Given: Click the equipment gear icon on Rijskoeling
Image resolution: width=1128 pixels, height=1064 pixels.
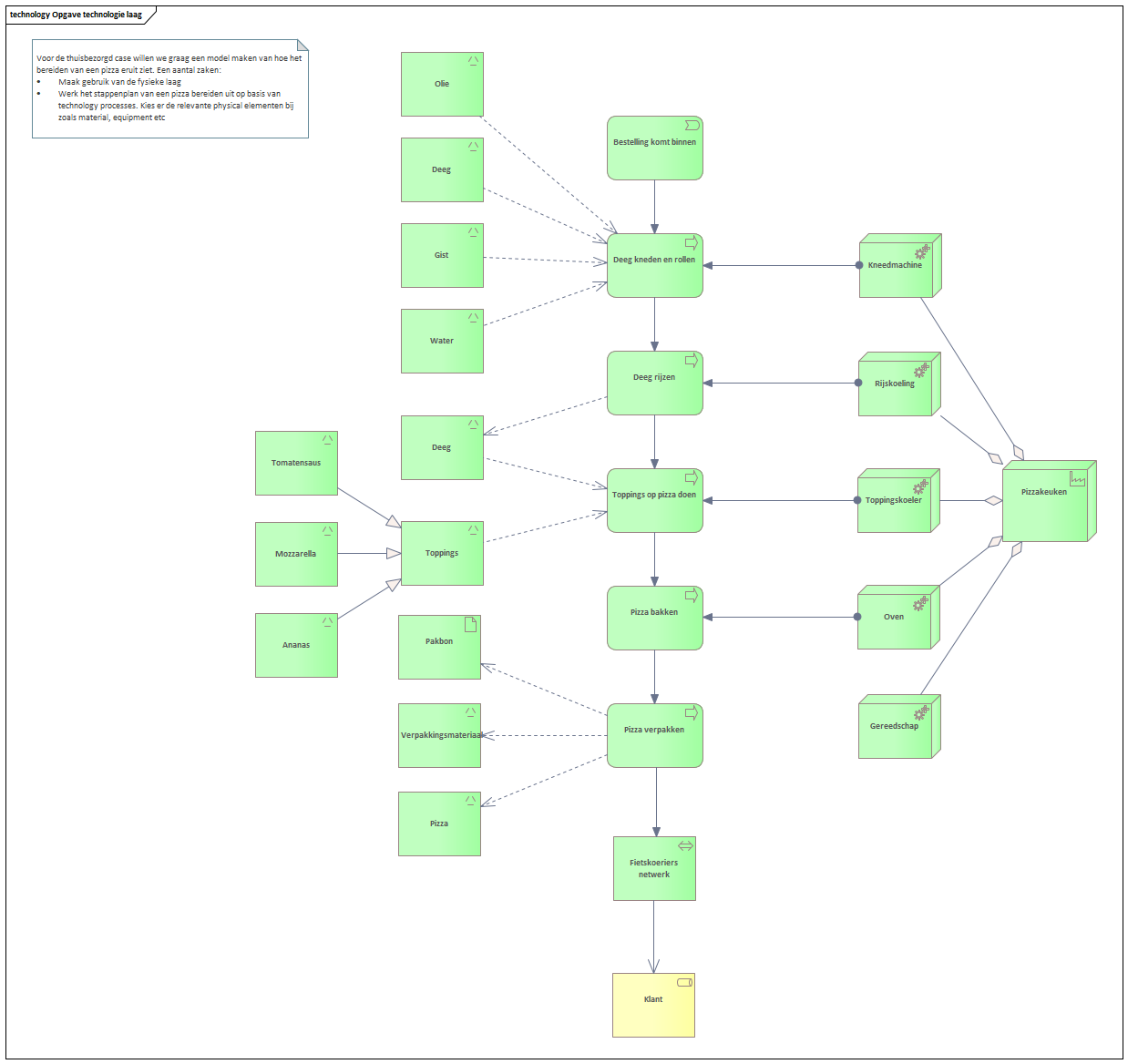Looking at the screenshot, I should [x=921, y=369].
